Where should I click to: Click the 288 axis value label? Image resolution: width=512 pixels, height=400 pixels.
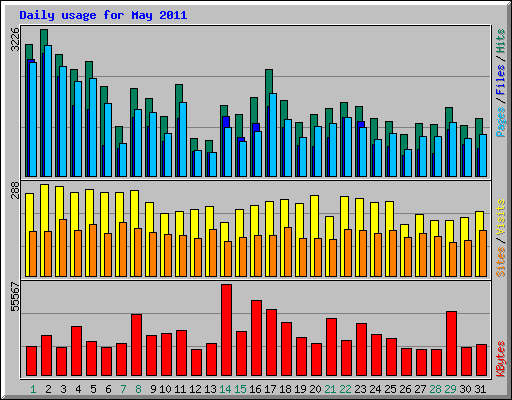coord(15,190)
